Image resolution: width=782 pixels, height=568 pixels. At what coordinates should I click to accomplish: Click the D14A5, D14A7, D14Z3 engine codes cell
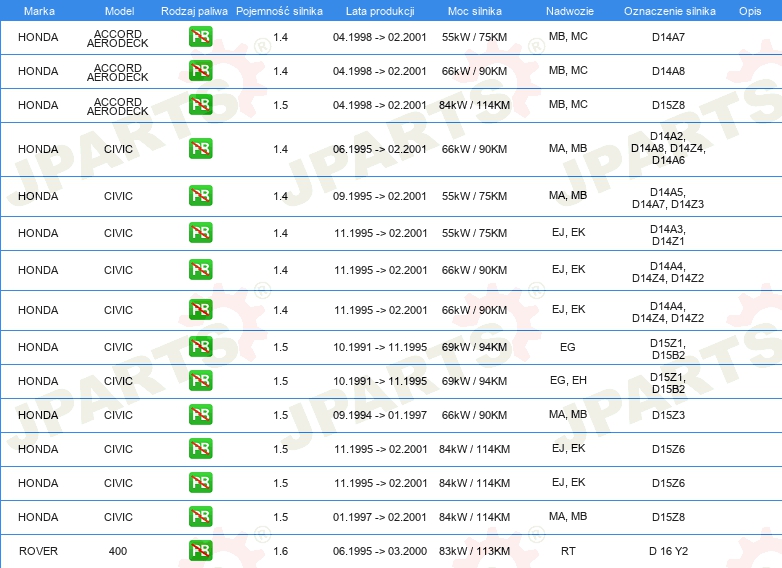tap(668, 198)
